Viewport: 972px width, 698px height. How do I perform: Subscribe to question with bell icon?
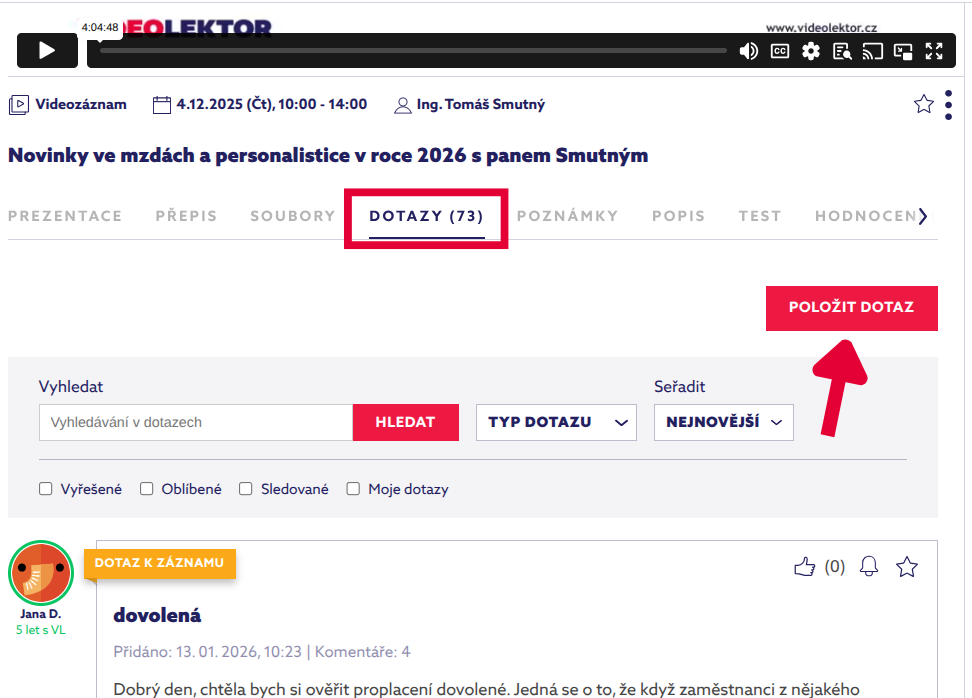coord(869,567)
